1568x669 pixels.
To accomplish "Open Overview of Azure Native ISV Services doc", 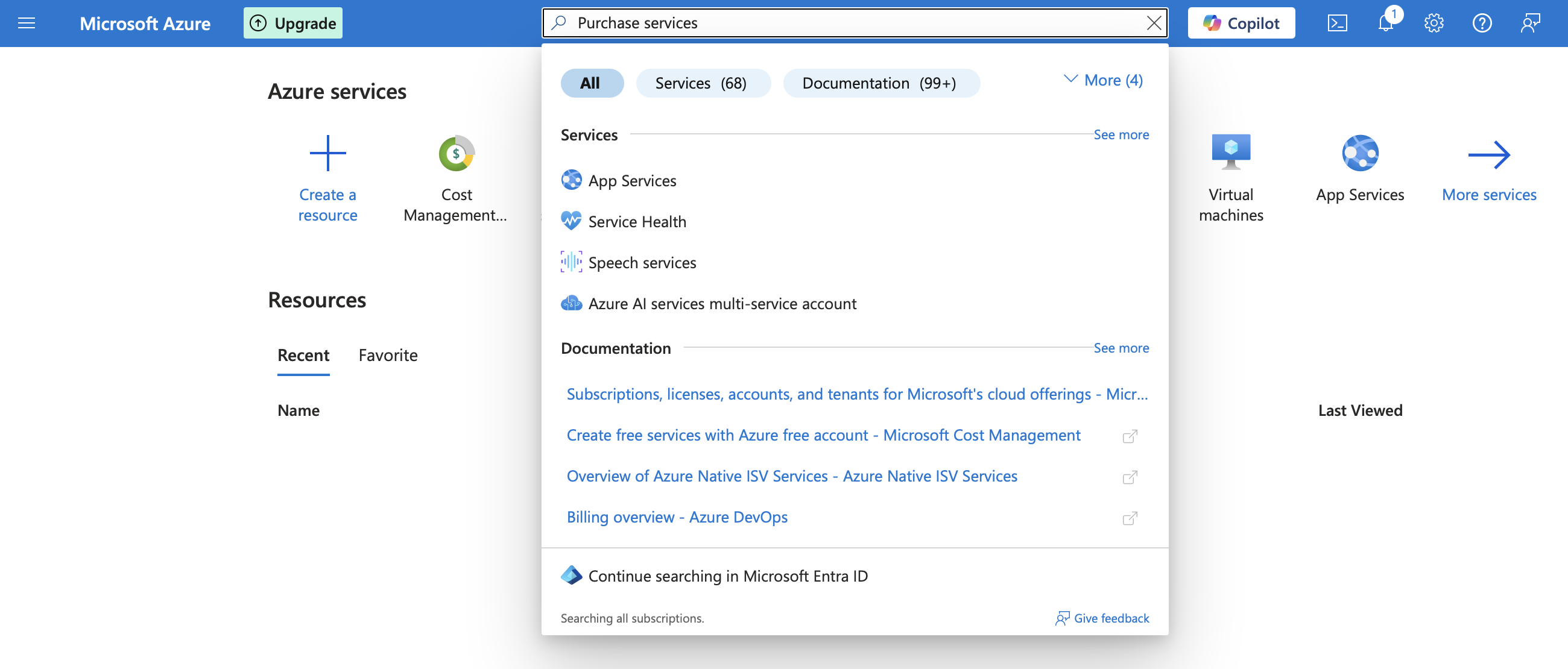I will pyautogui.click(x=791, y=476).
